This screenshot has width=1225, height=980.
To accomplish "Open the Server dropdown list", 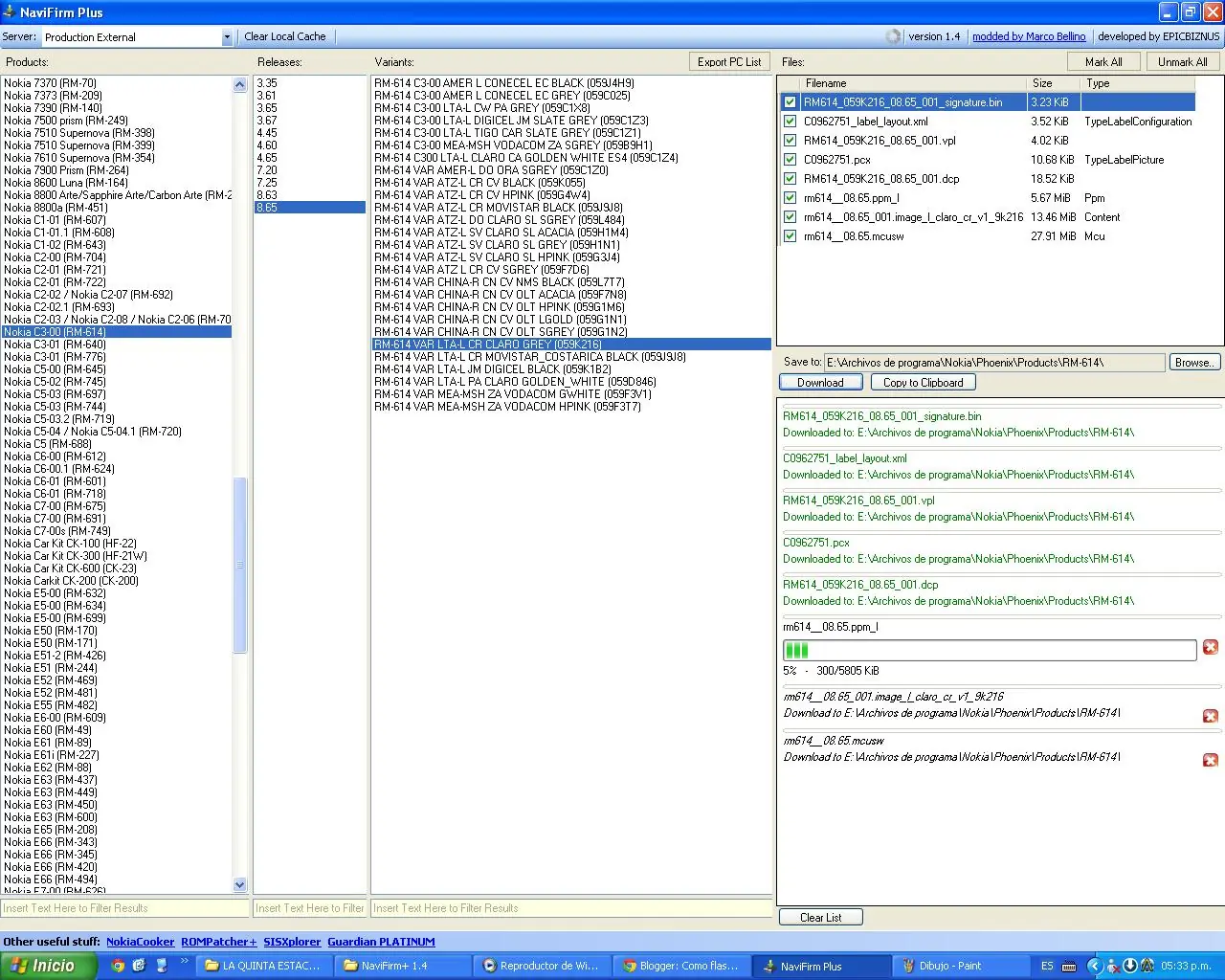I will tap(227, 37).
